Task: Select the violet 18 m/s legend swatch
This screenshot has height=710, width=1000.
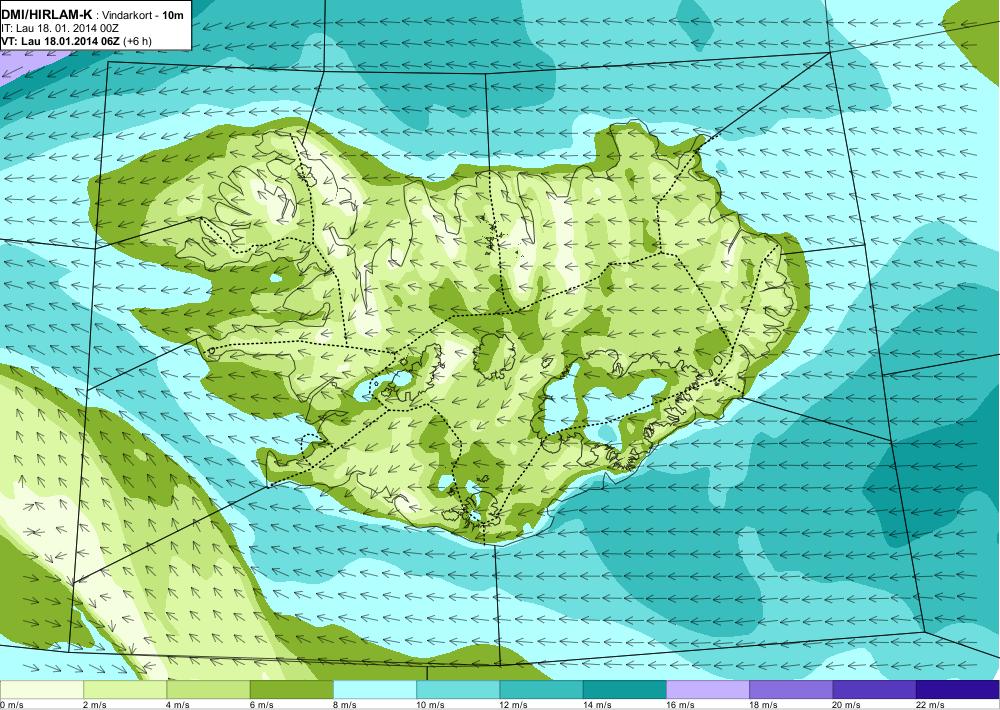Action: 791,690
